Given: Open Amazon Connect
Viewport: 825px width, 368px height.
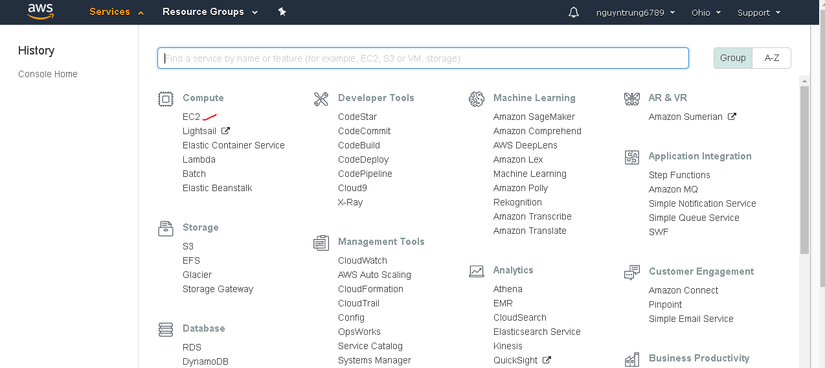Looking at the screenshot, I should [x=683, y=291].
